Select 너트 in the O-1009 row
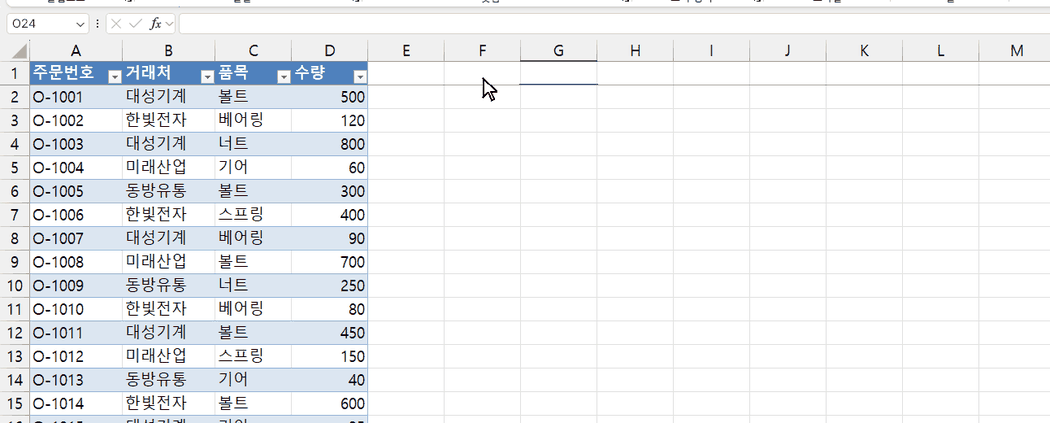This screenshot has width=1050, height=423. 253,285
